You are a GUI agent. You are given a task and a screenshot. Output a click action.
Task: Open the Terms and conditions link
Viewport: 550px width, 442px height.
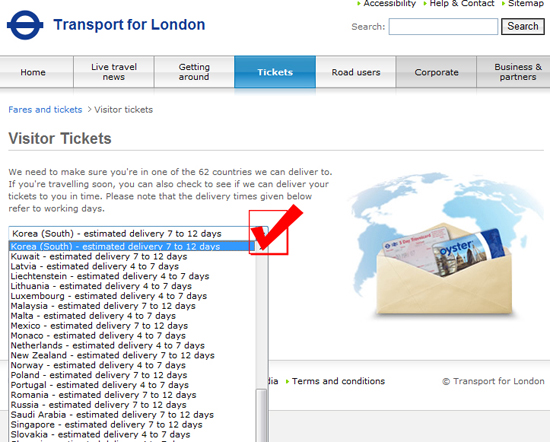tap(338, 381)
